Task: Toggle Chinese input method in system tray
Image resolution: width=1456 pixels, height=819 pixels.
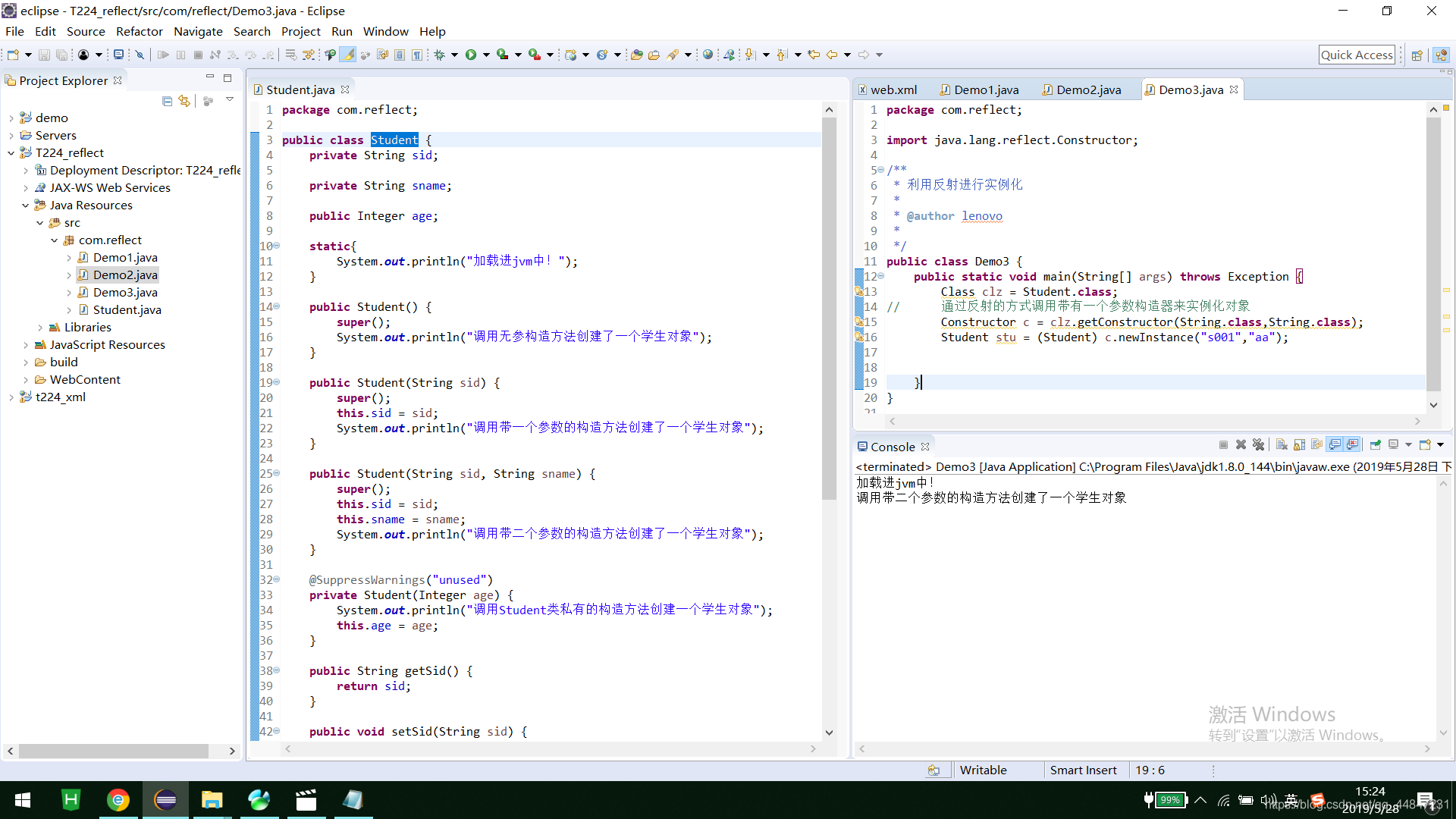Action: pos(1291,799)
